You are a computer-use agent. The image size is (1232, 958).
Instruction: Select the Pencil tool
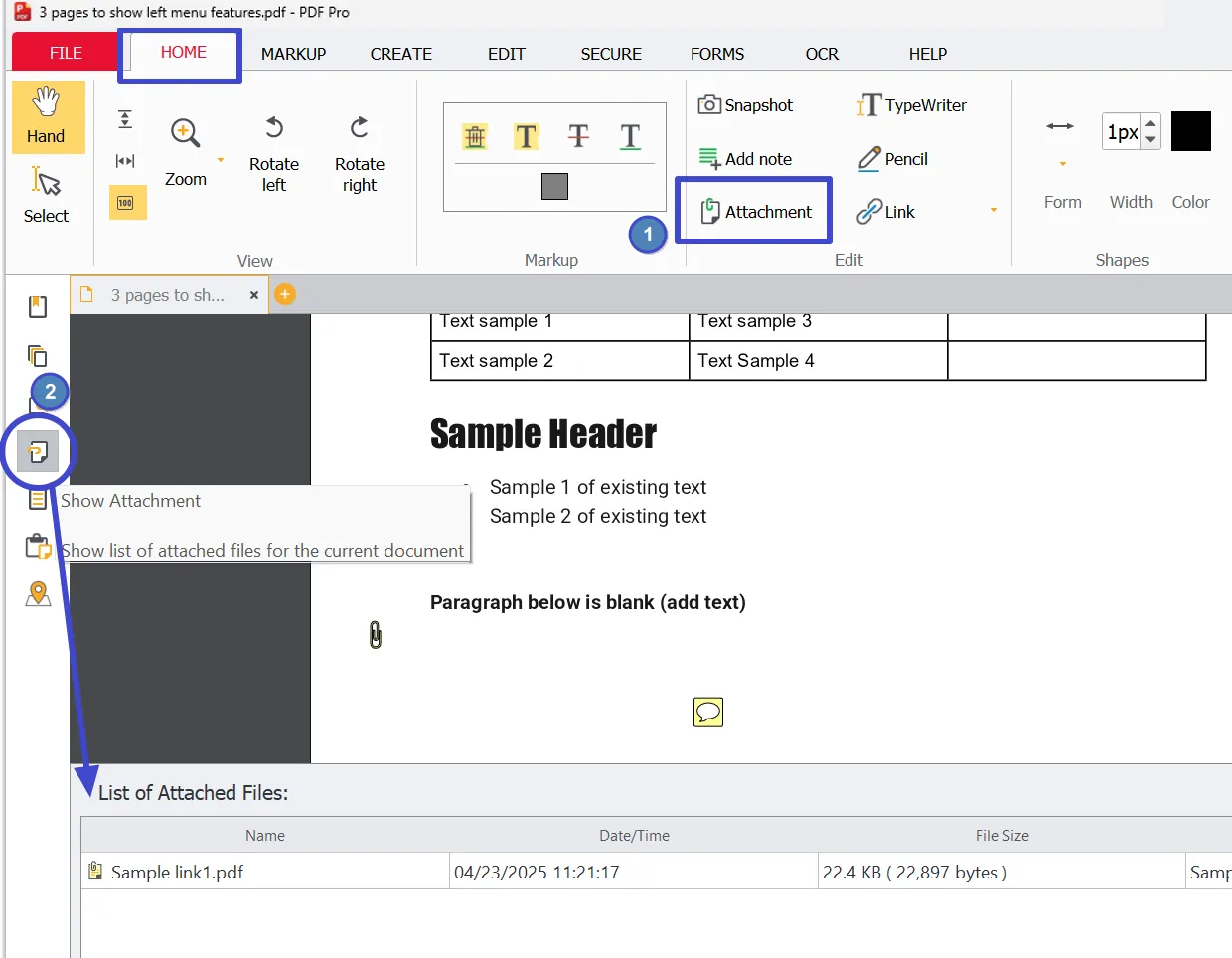(892, 159)
